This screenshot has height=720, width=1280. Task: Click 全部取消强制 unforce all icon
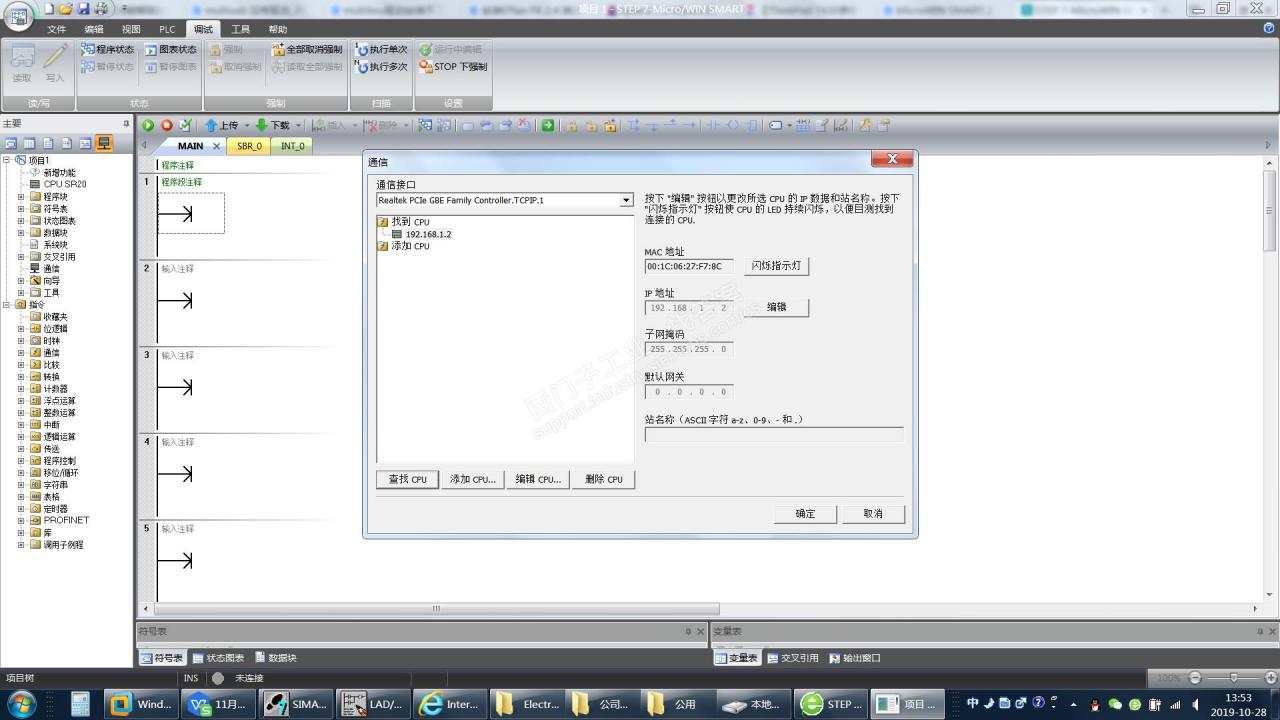tap(278, 49)
